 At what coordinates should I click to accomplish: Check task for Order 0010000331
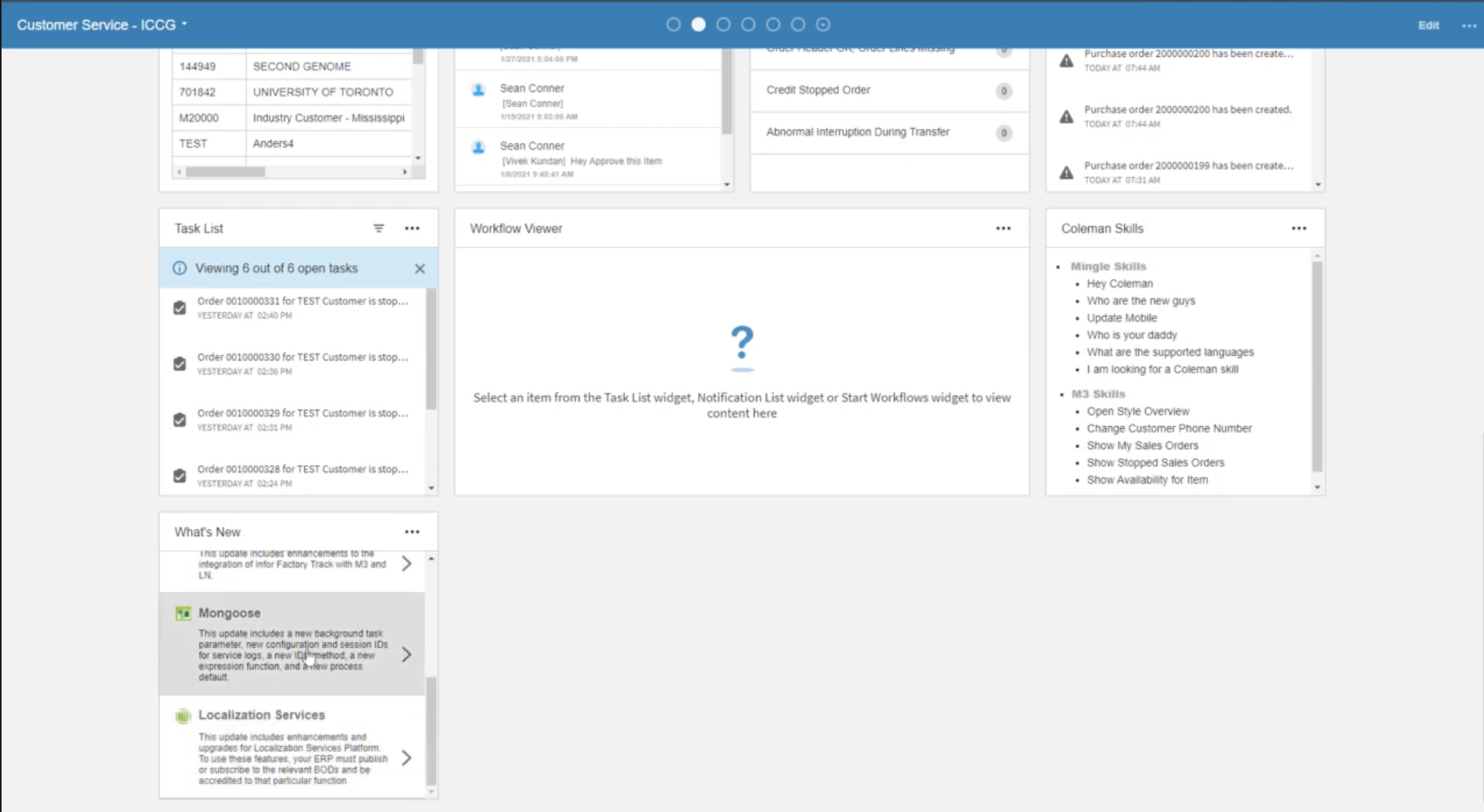(x=180, y=308)
